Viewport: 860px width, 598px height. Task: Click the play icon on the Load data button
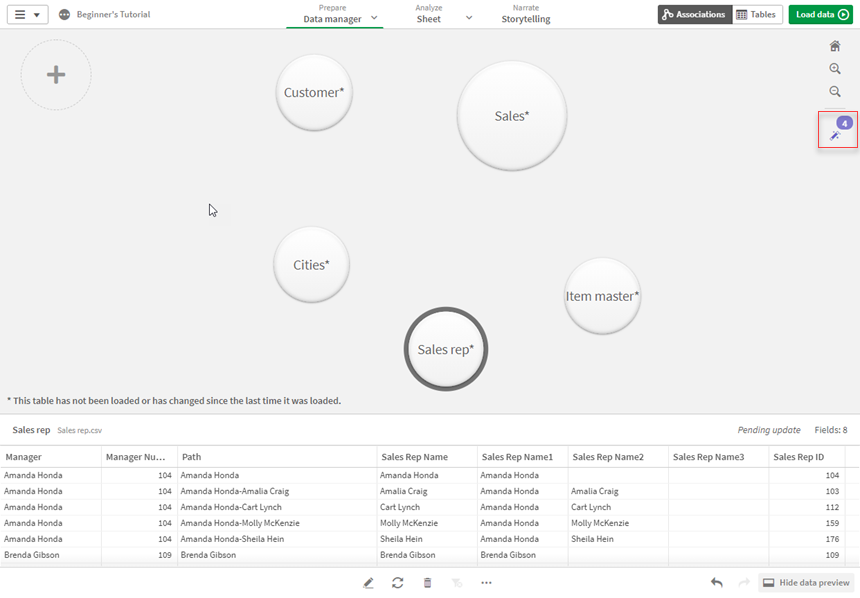(x=844, y=15)
